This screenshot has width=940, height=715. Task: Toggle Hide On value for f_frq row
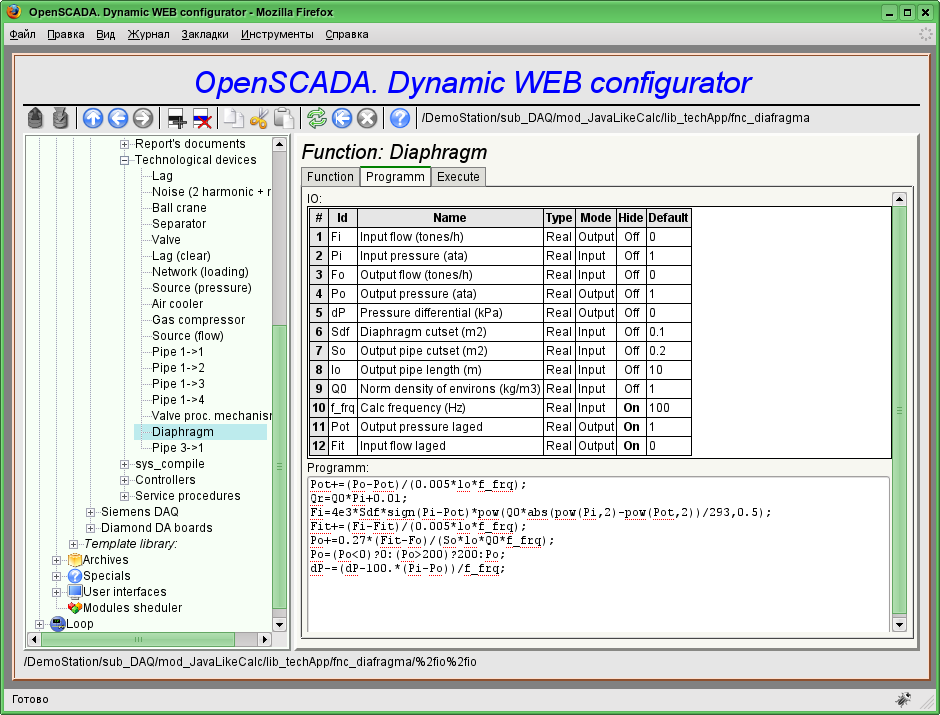pos(631,408)
